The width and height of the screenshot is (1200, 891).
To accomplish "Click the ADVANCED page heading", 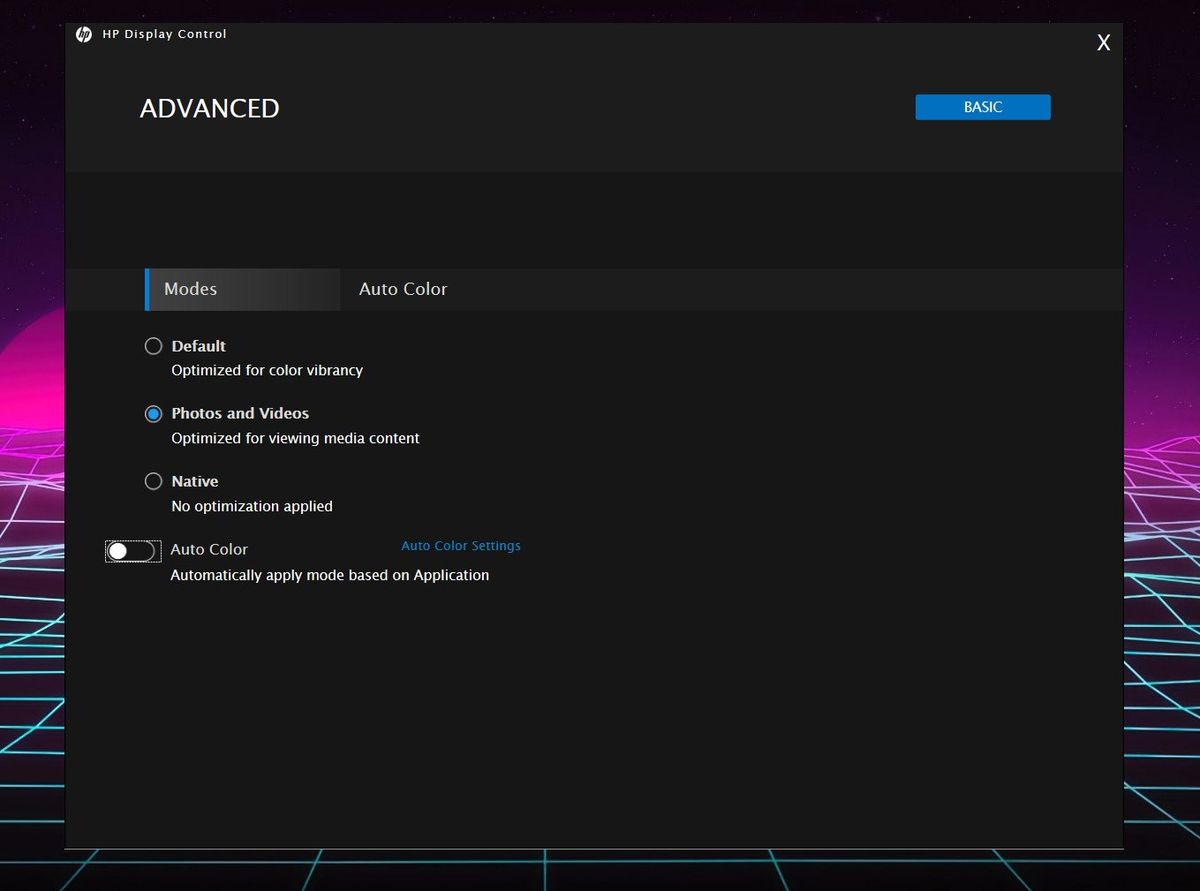I will [209, 108].
